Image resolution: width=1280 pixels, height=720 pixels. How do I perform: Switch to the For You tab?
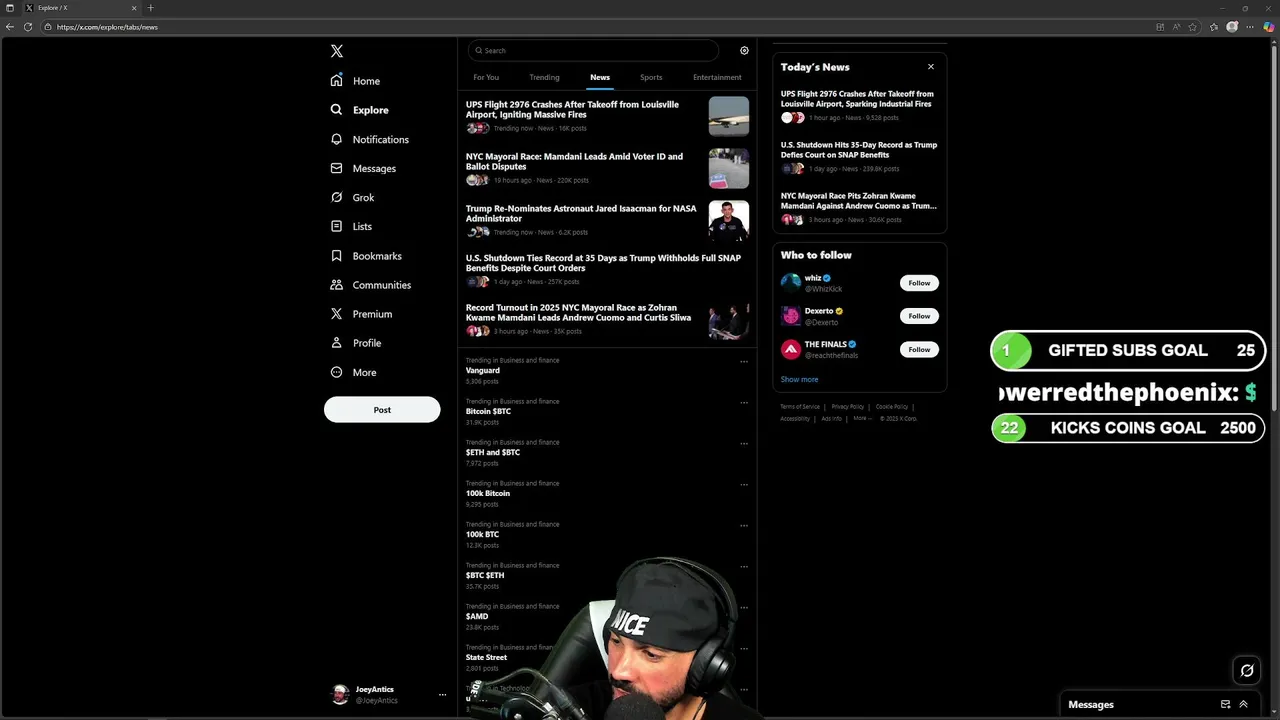pos(486,77)
